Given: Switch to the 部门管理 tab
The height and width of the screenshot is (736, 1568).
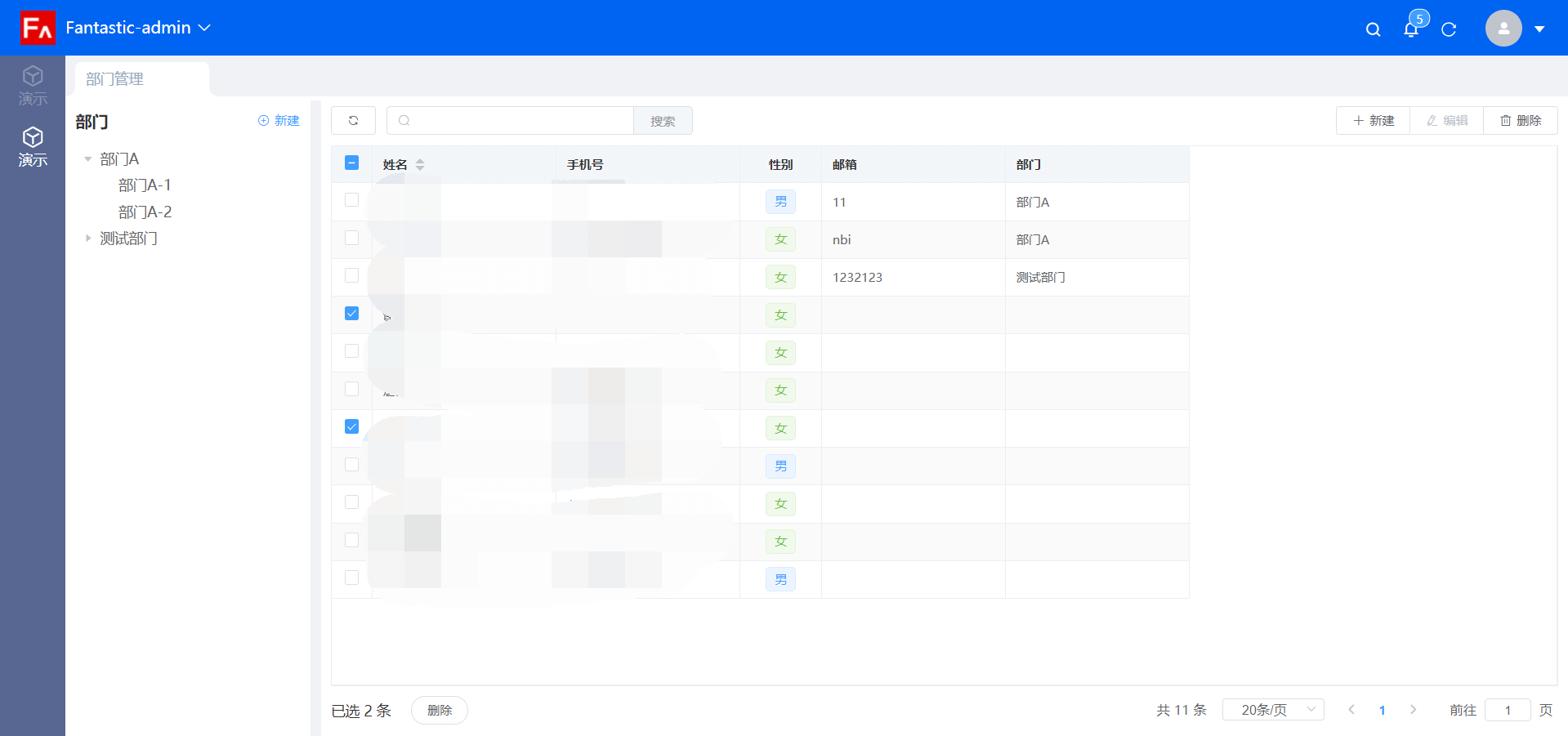Looking at the screenshot, I should (115, 79).
